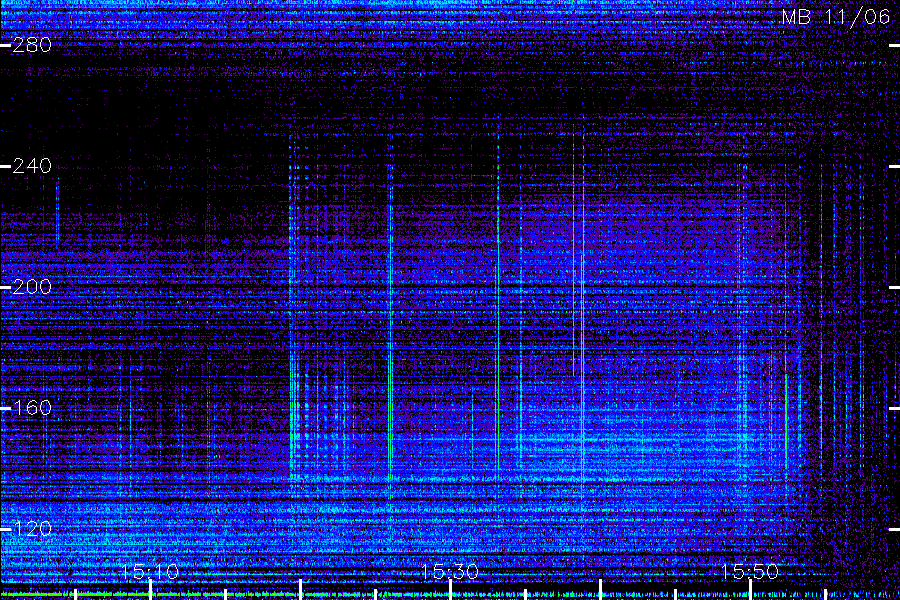900x600 pixels.
Task: Click the 15:50 time axis label
Action: 750,571
